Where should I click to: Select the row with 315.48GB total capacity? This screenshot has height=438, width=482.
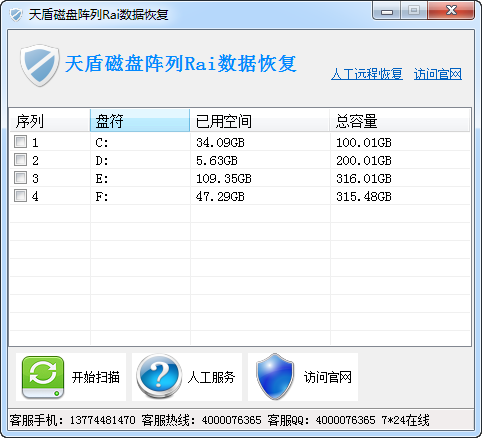240,196
